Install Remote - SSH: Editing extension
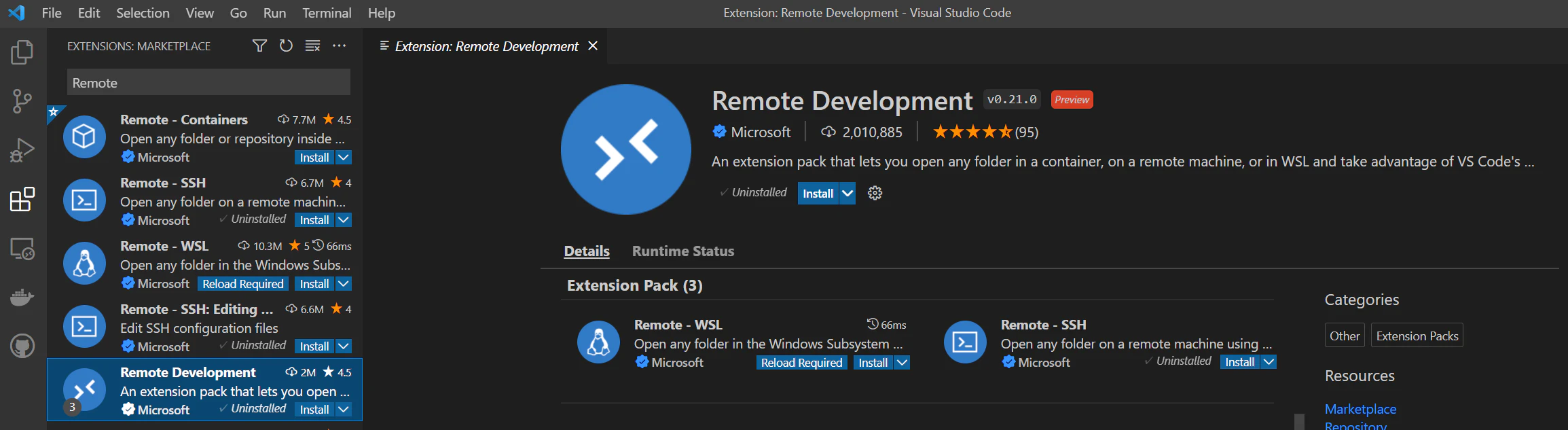Image resolution: width=1568 pixels, height=430 pixels. tap(314, 346)
